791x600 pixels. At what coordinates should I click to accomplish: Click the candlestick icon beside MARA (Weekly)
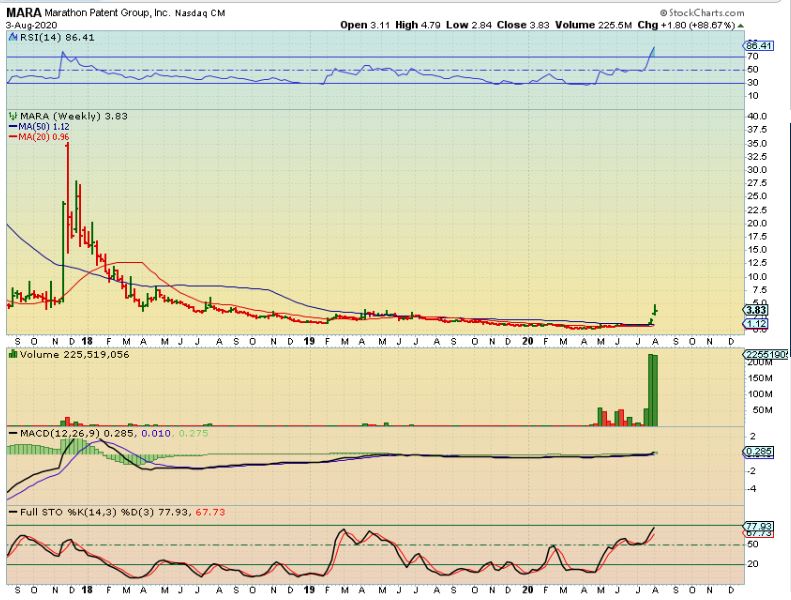click(13, 116)
